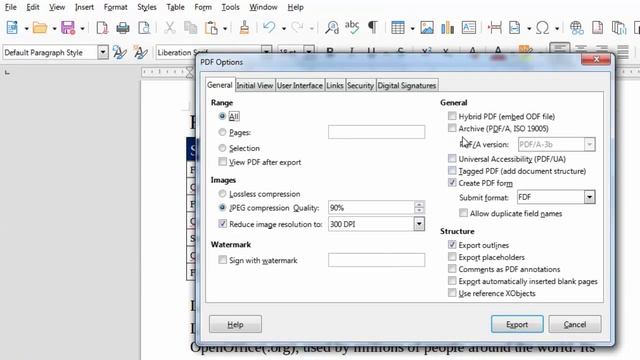Screen dimensions: 640x360
Task: Click the watermark text input field
Action: (x=376, y=260)
